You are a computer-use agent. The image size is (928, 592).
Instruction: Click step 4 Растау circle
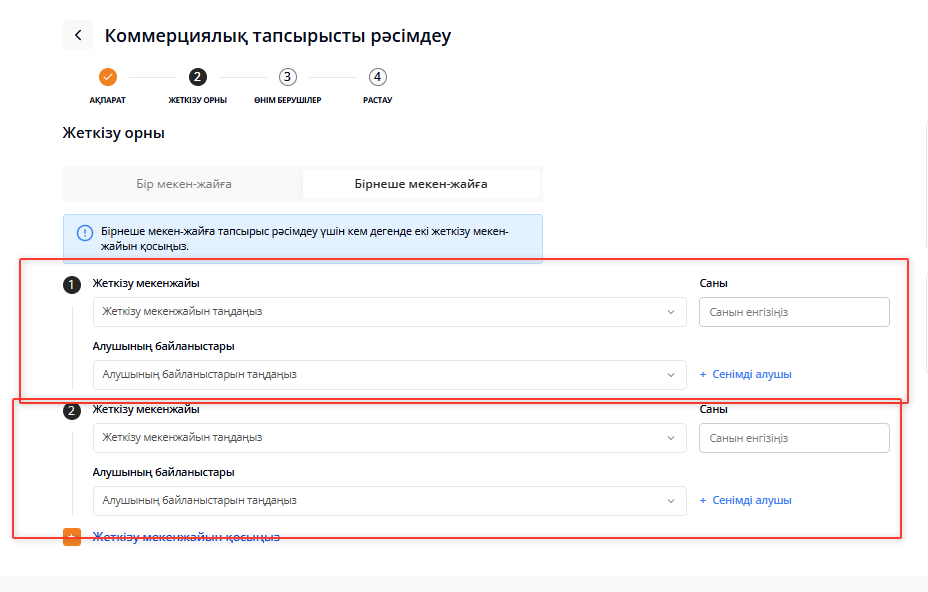click(377, 77)
